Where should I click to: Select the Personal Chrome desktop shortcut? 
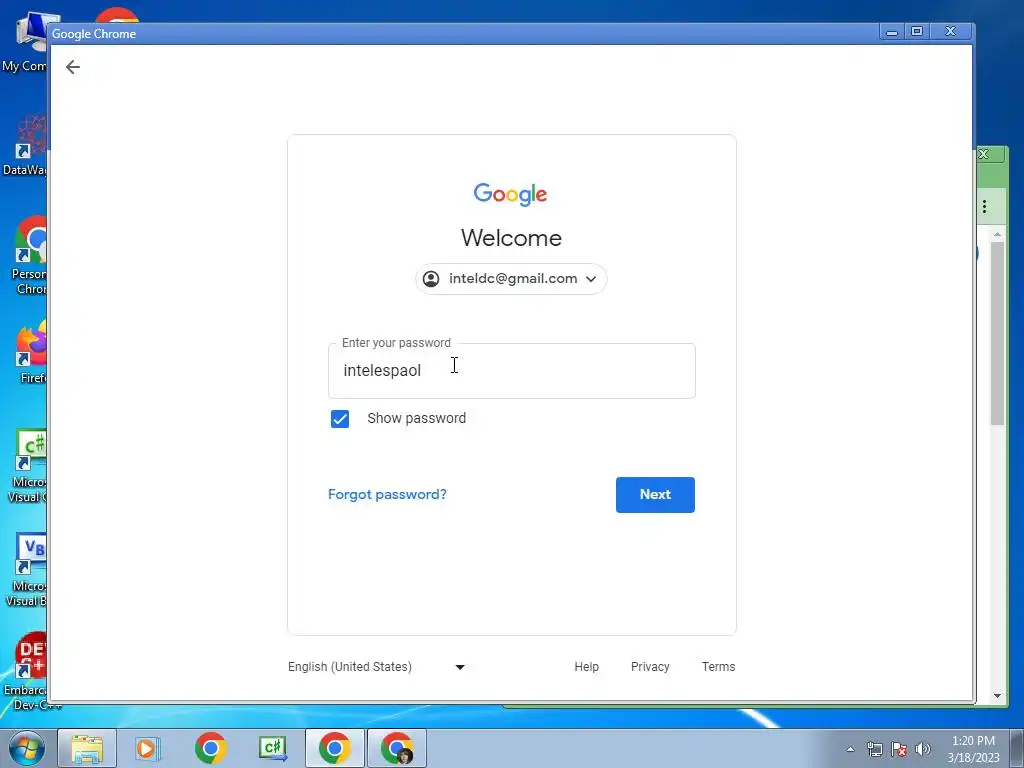[x=29, y=256]
